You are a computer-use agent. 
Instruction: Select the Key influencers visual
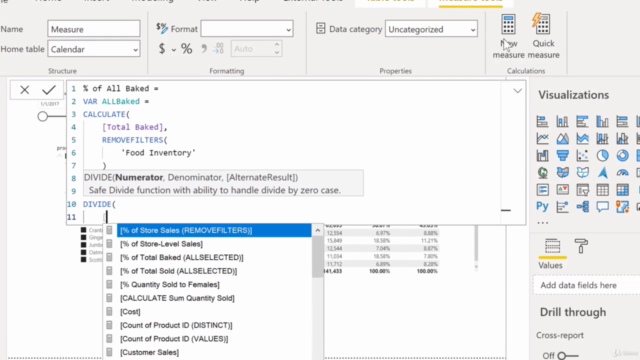click(562, 207)
